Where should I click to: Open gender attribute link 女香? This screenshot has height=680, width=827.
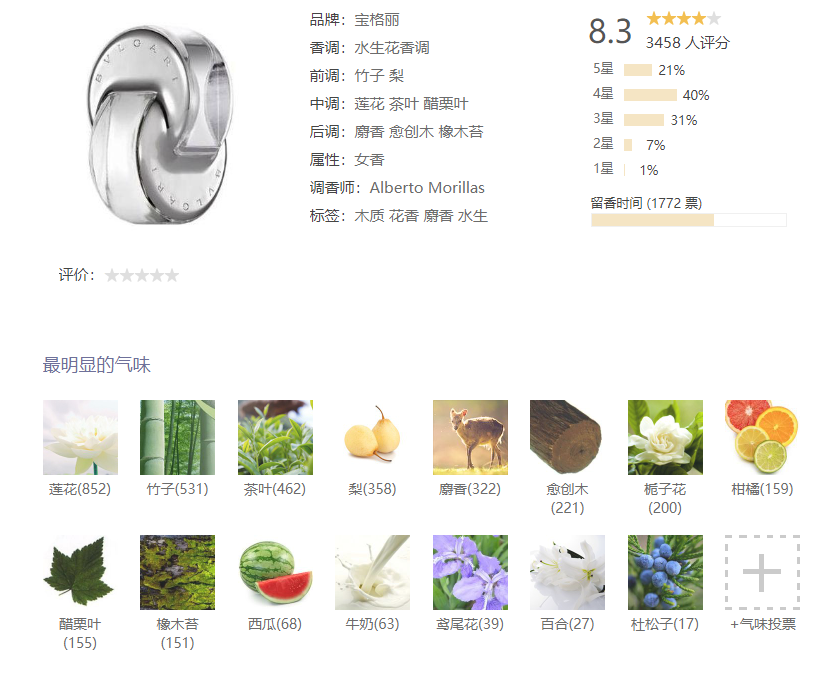369,160
